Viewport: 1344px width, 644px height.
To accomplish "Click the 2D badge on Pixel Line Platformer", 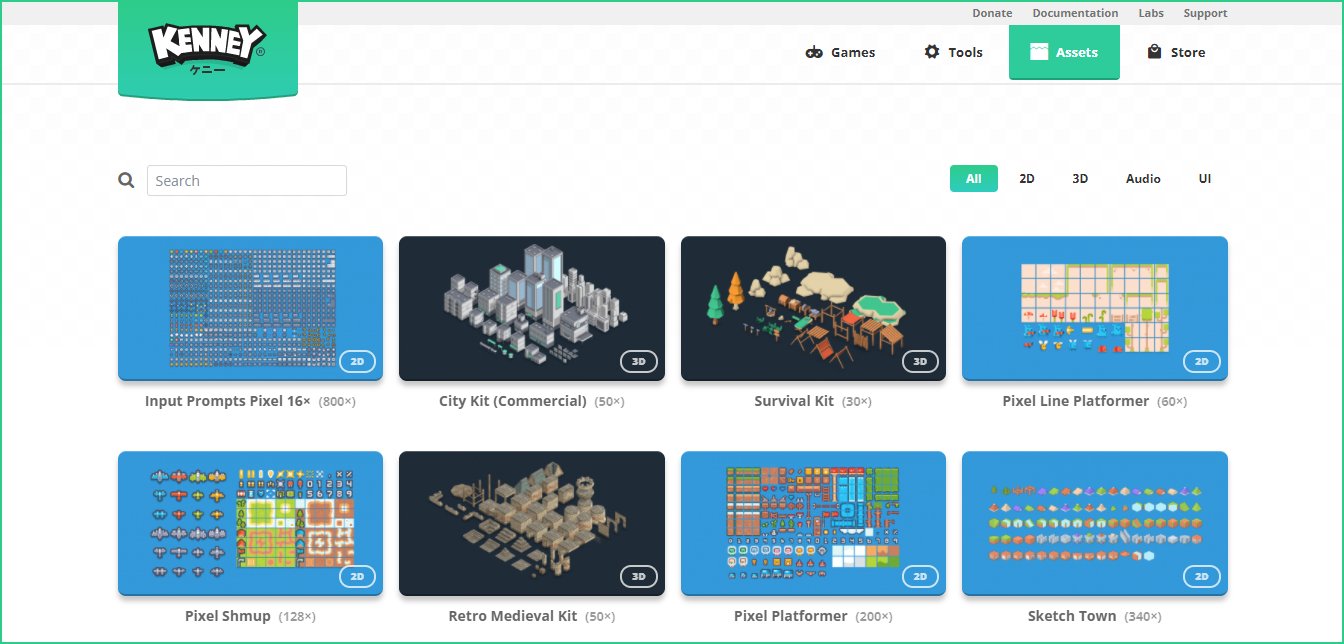I will click(x=1202, y=362).
